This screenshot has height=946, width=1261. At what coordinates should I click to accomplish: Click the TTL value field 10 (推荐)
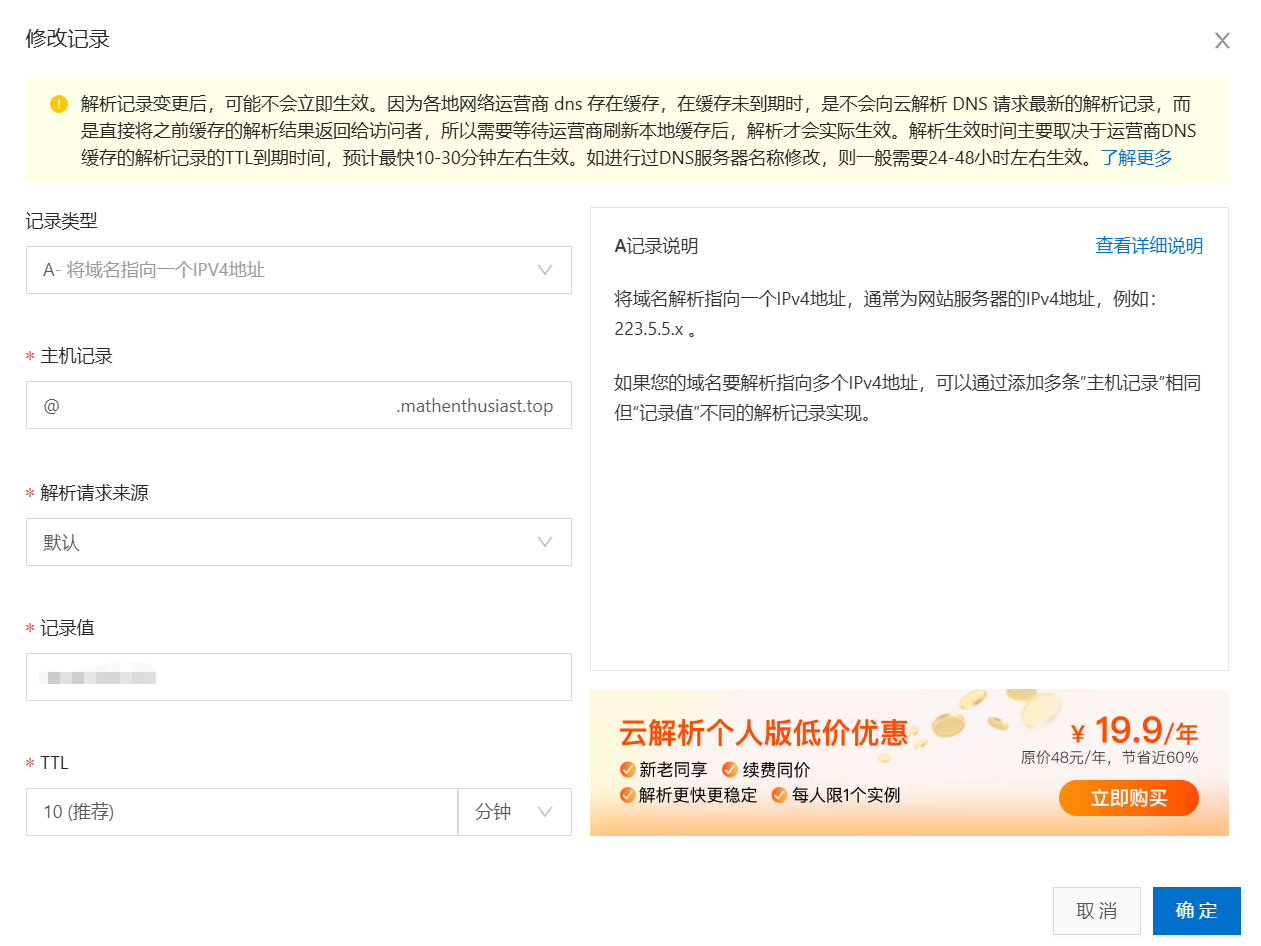click(242, 812)
